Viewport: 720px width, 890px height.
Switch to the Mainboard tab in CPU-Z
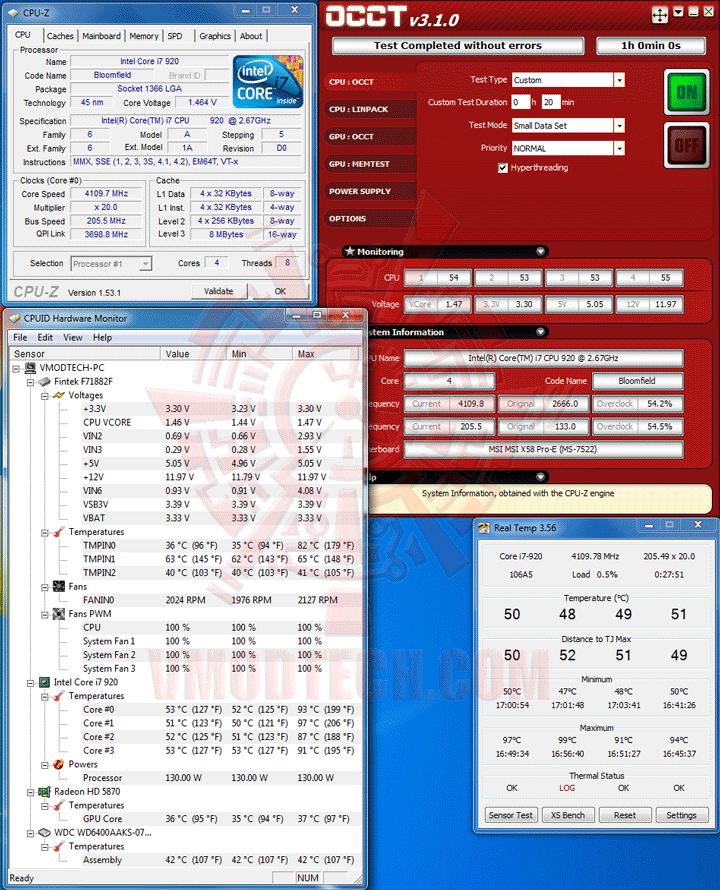pos(102,36)
